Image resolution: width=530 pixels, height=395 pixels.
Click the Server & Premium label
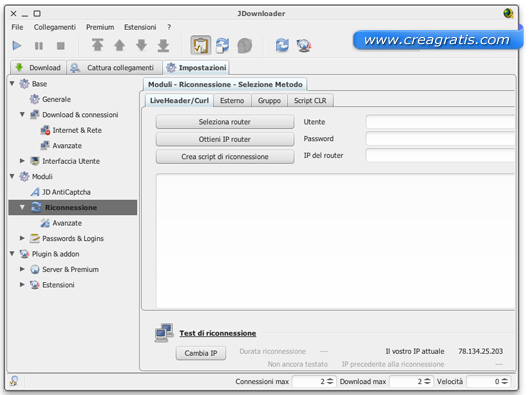[70, 269]
